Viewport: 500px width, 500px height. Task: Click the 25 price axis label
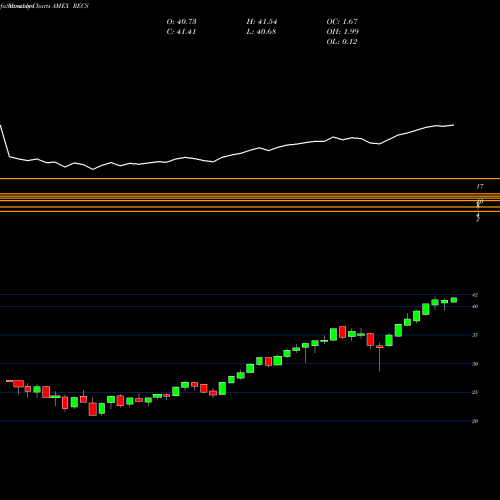475,392
